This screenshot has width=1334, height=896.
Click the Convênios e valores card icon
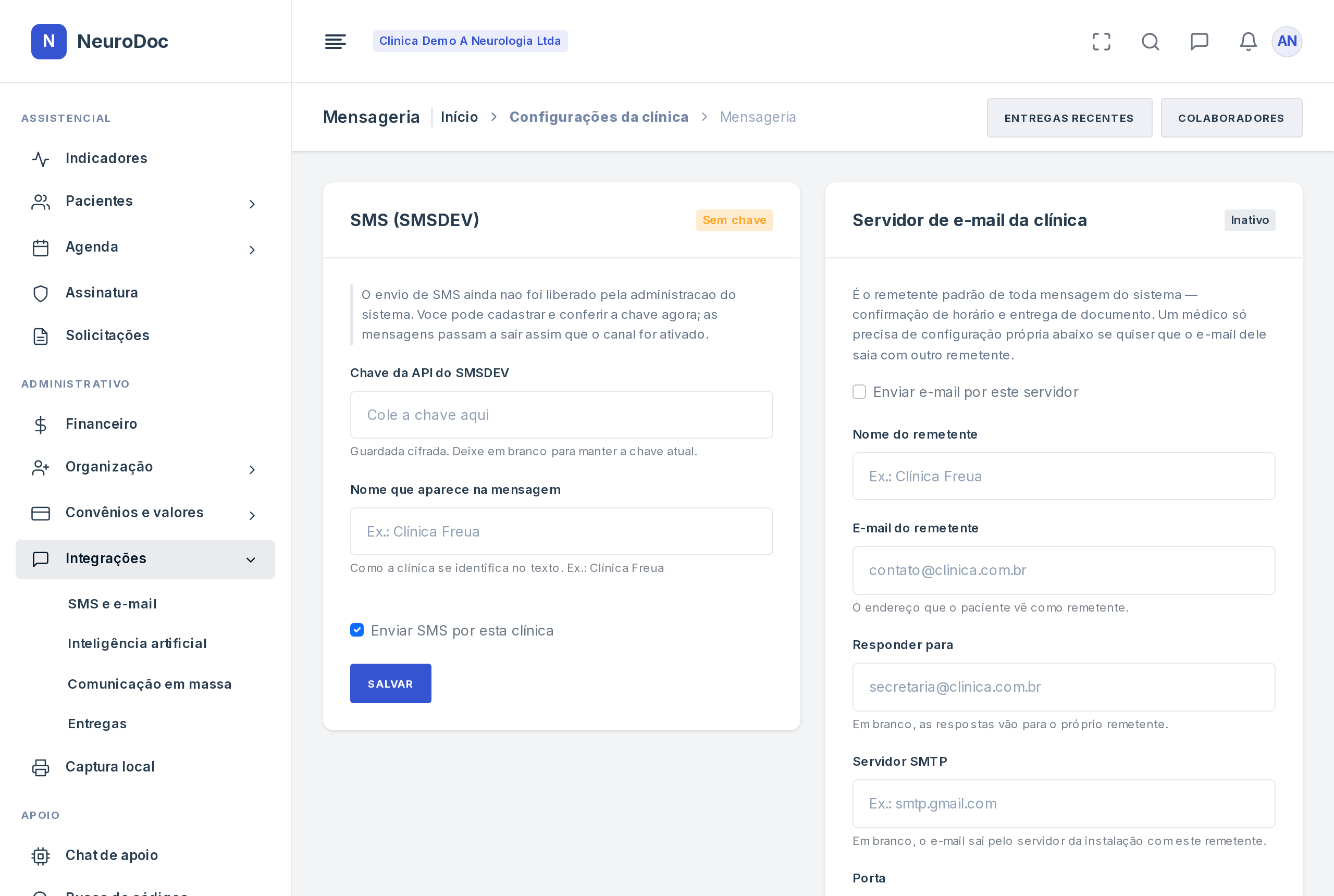pyautogui.click(x=41, y=513)
